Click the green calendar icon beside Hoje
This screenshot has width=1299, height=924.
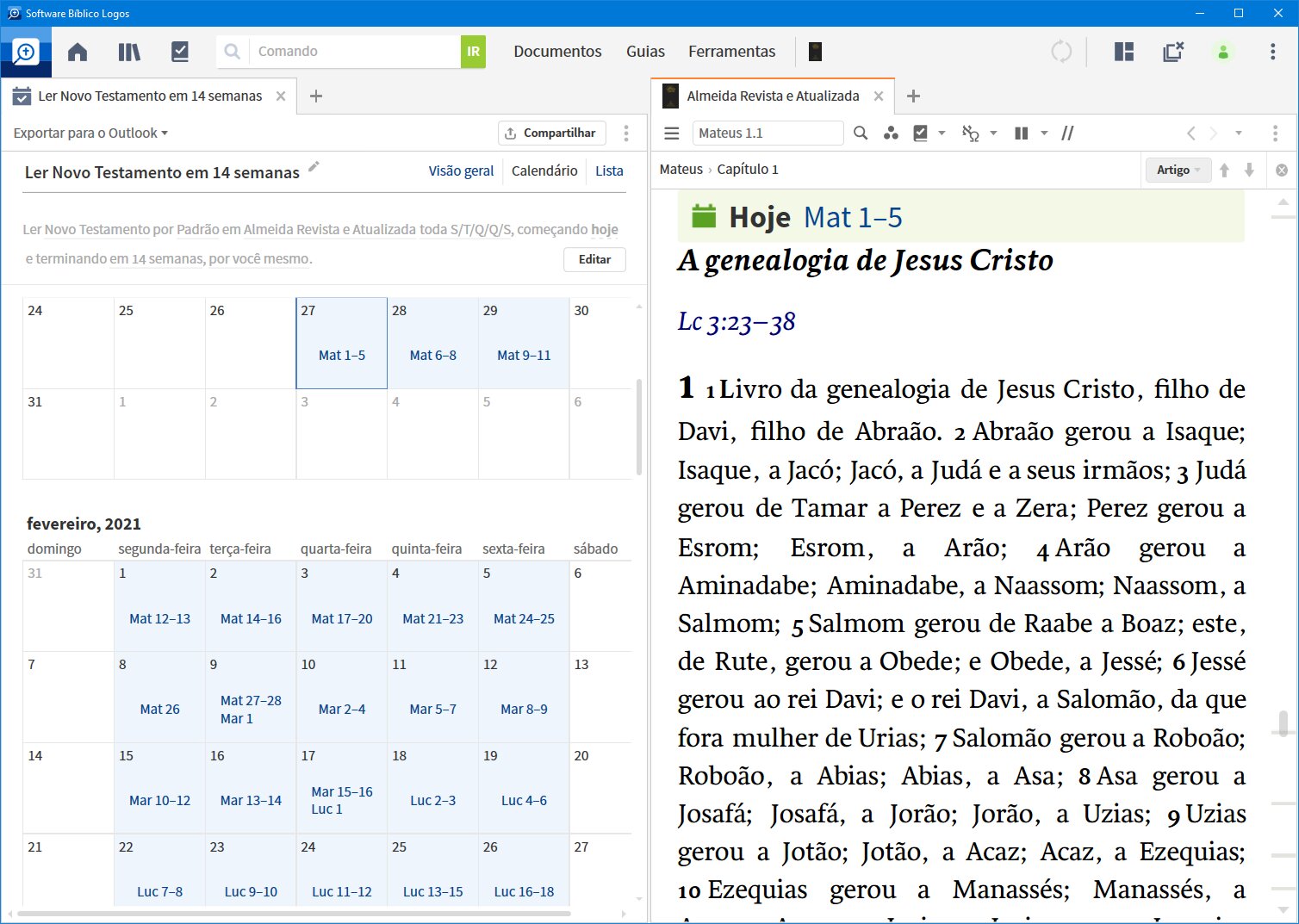click(x=704, y=216)
